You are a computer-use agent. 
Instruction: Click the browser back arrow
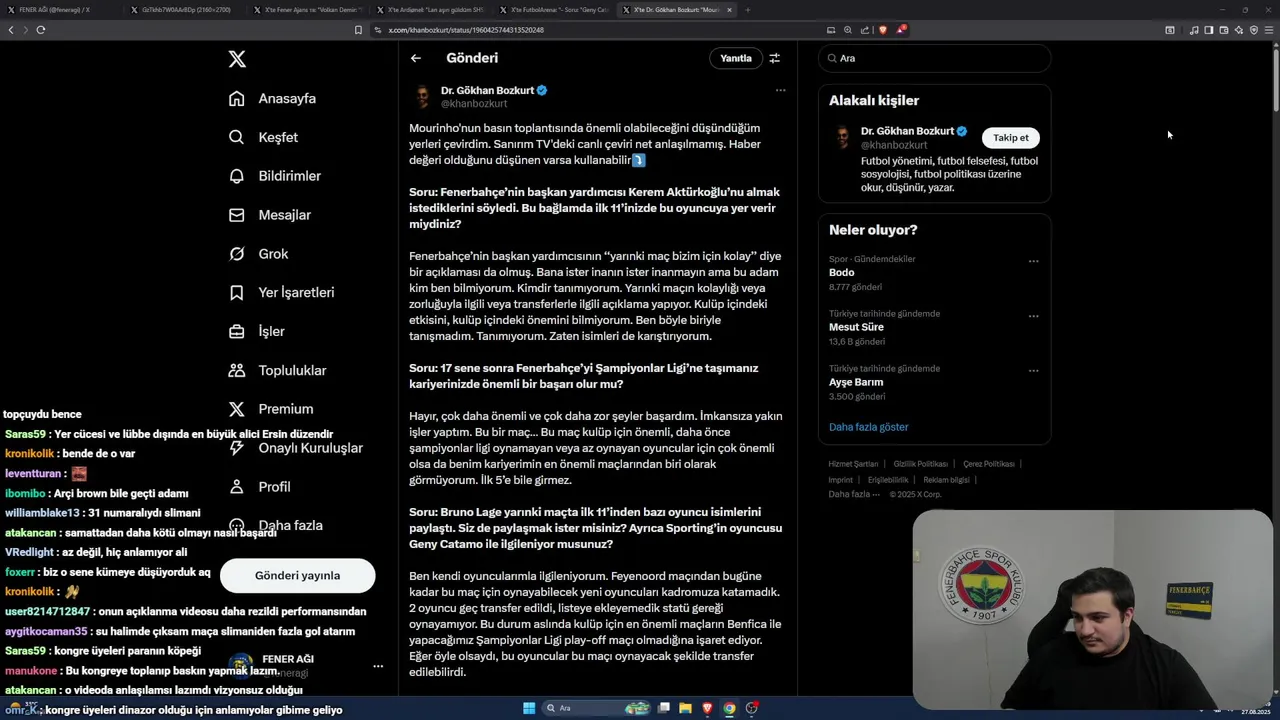11,30
